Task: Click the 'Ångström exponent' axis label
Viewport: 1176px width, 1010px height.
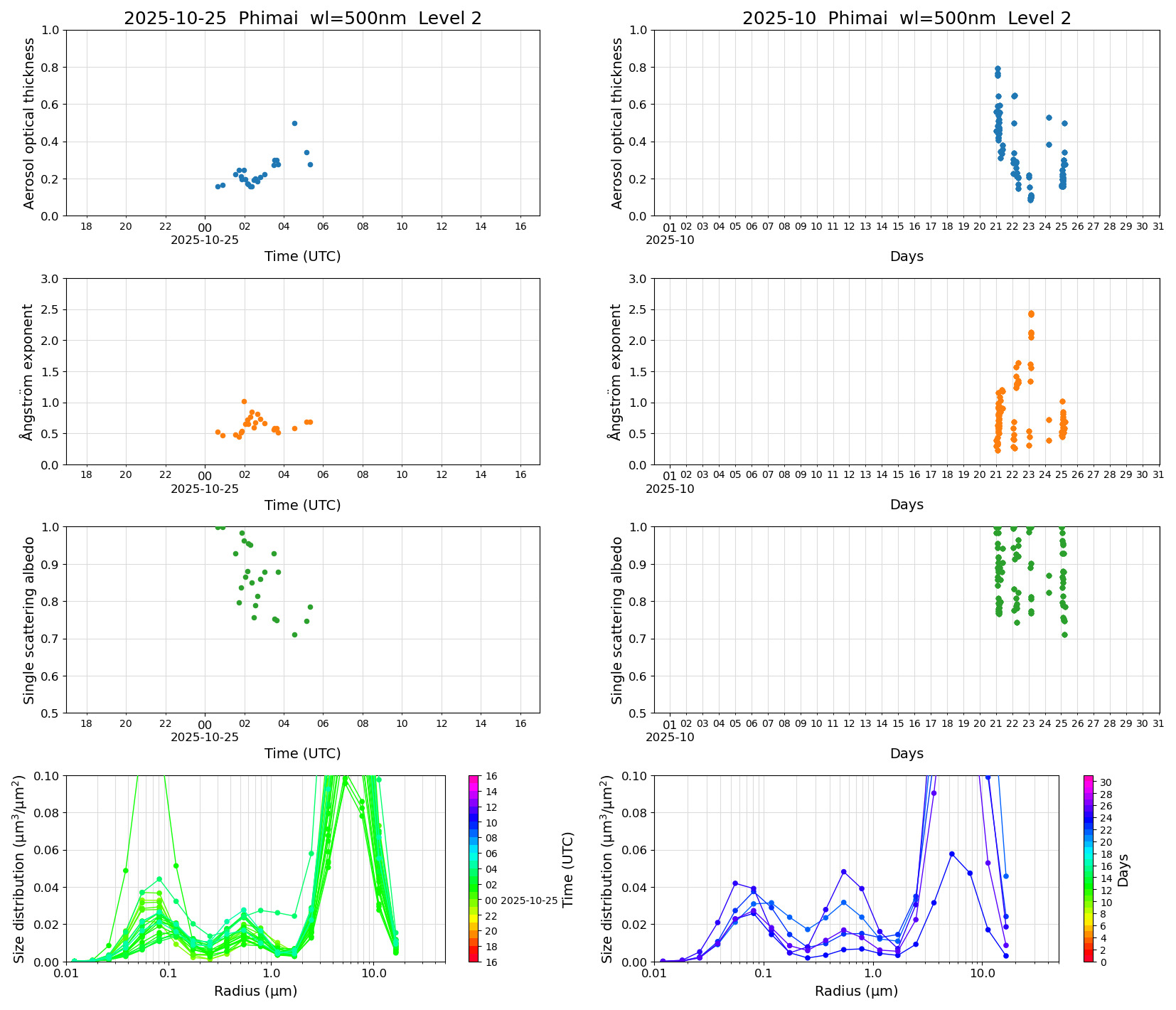Action: (28, 370)
